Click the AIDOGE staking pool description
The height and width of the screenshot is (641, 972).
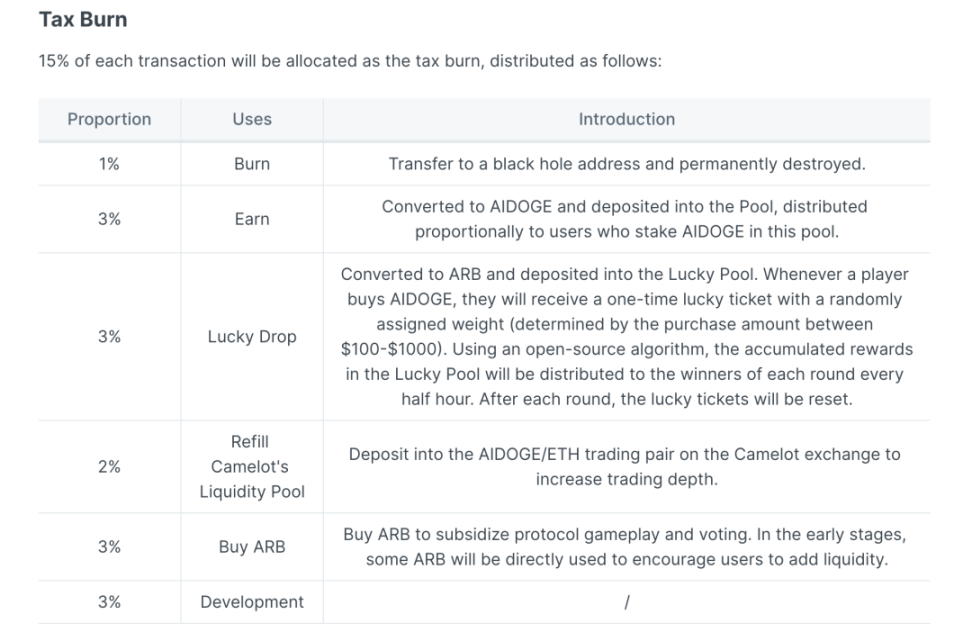(624, 219)
